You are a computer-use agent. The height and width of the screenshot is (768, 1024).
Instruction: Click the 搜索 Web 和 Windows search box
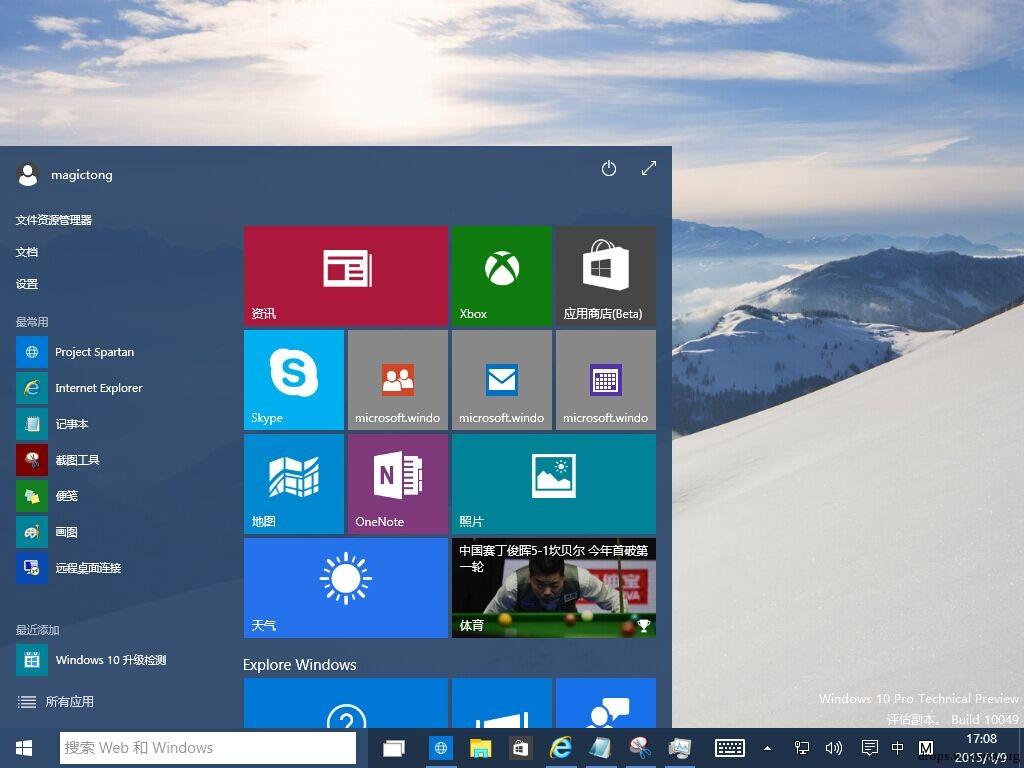tap(208, 748)
